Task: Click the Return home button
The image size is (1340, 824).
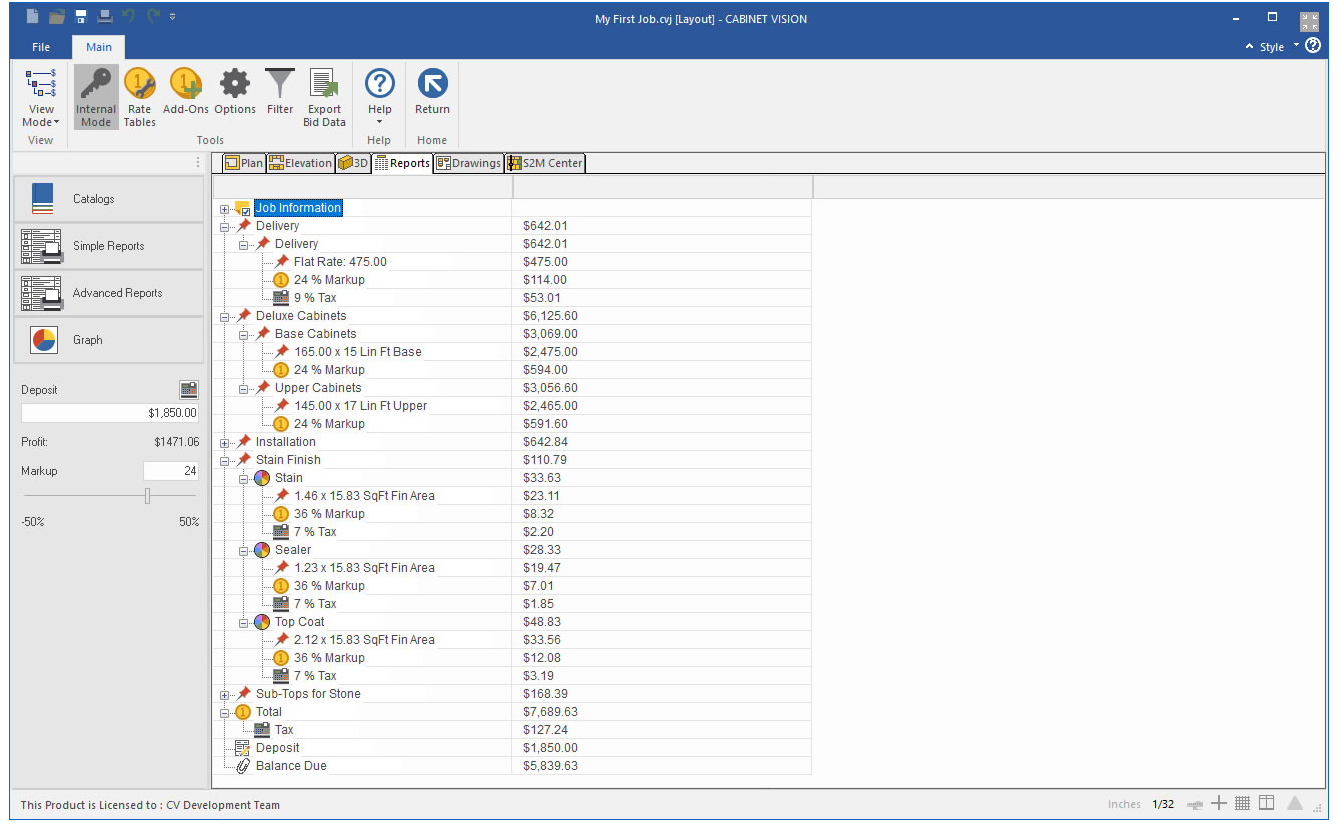Action: pos(432,92)
